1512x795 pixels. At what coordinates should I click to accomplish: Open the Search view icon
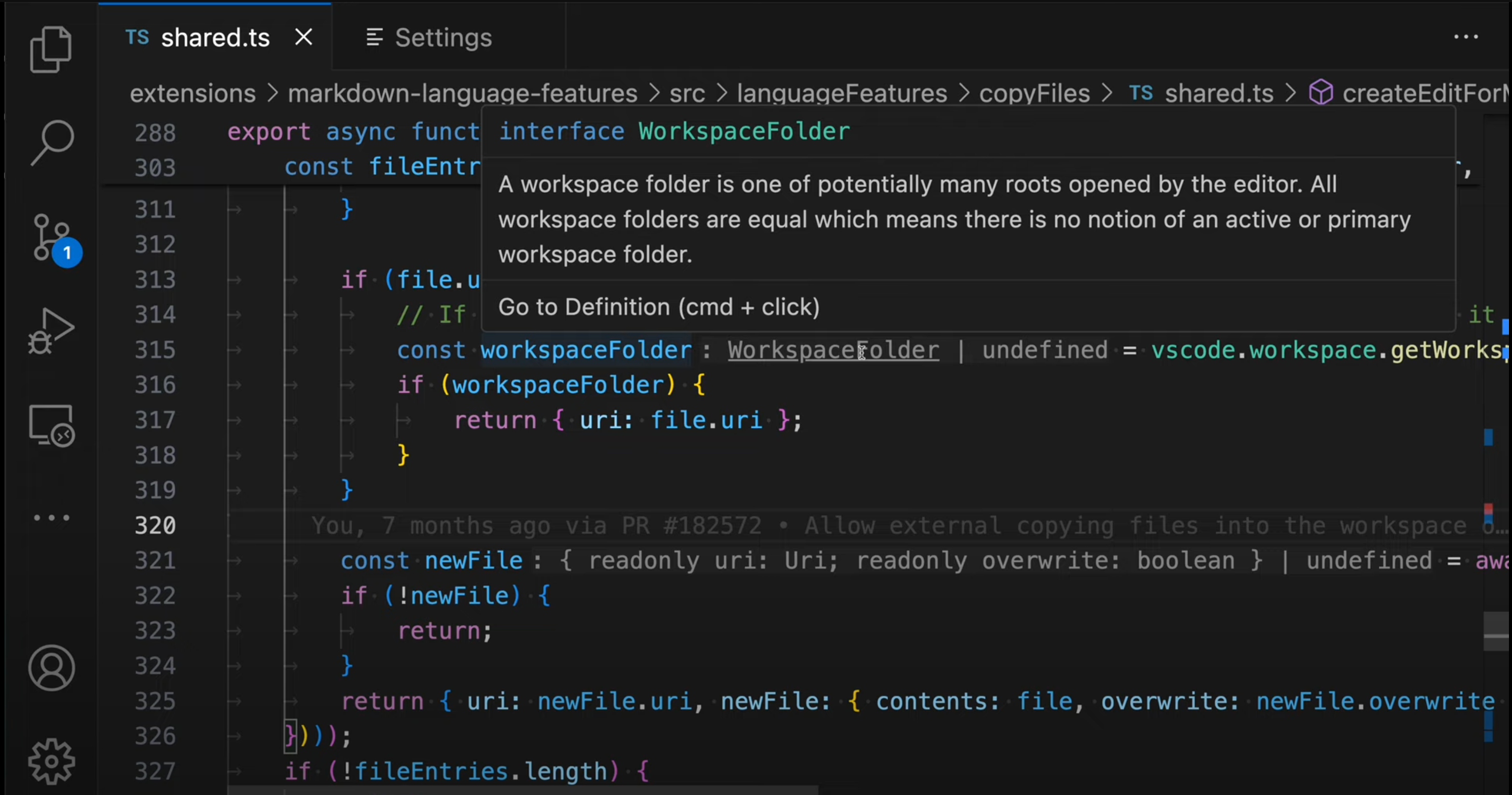coord(52,143)
